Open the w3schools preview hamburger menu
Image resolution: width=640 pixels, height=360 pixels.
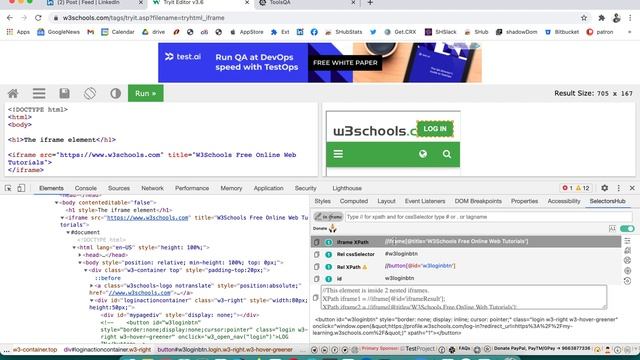point(338,154)
